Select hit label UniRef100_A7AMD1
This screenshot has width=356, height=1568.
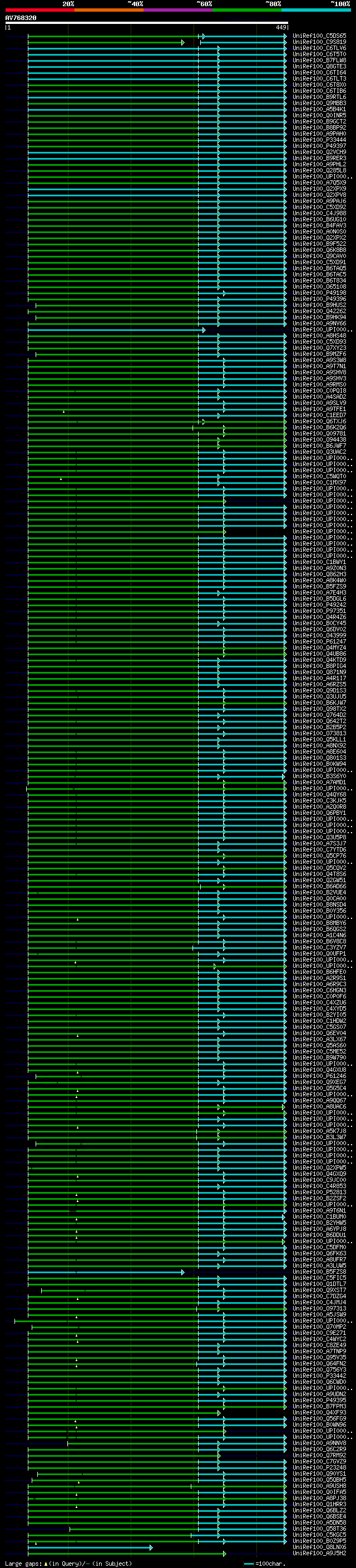(x=319, y=782)
